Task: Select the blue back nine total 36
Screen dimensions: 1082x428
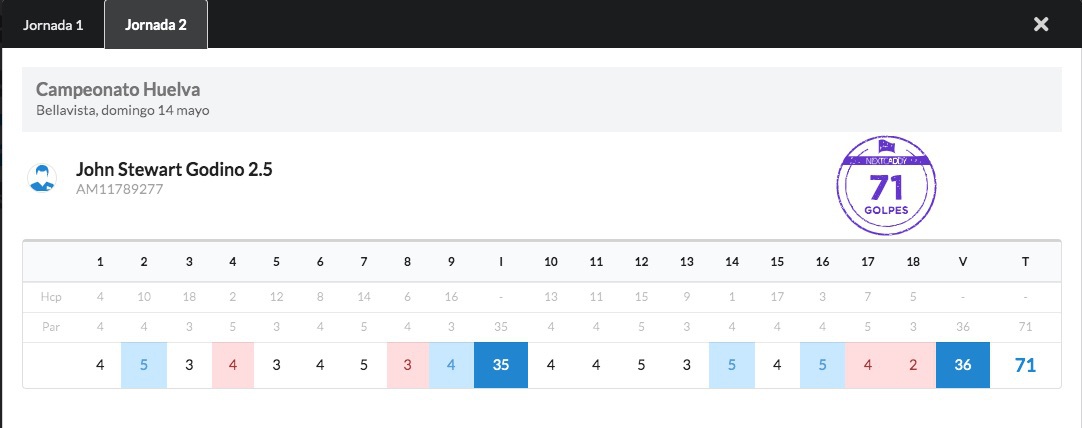Action: coord(963,364)
